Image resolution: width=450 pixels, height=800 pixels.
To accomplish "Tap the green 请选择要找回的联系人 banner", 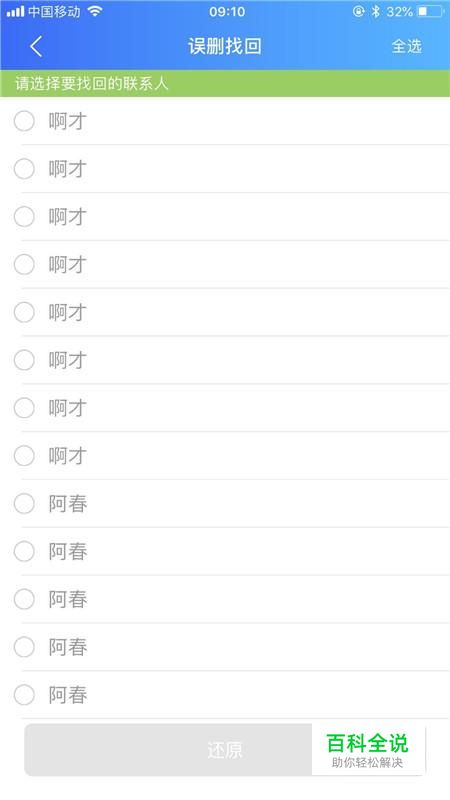I will (x=225, y=83).
